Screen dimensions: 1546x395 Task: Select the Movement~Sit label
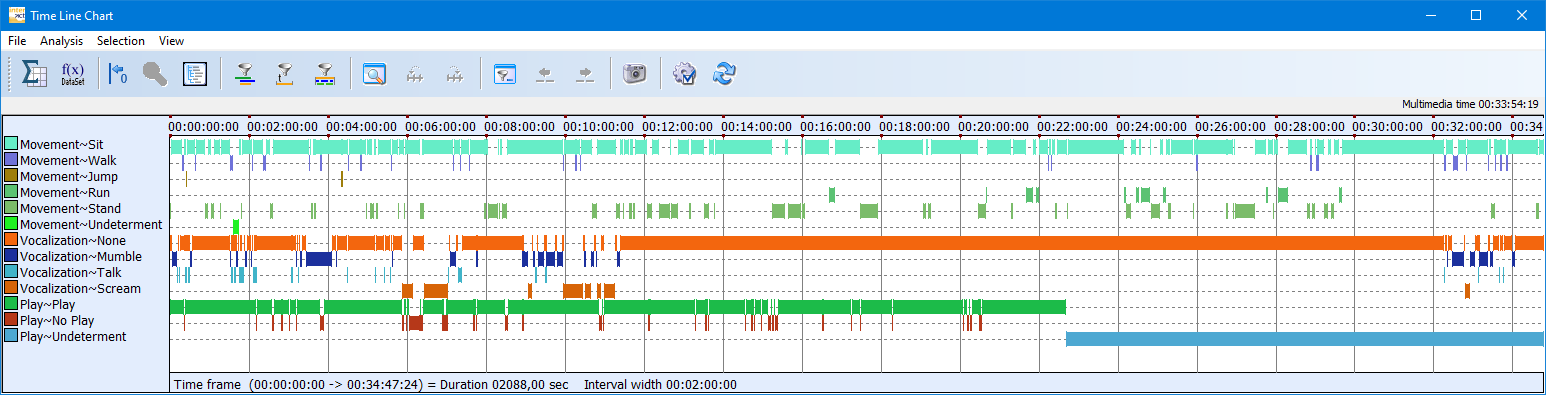tap(61, 145)
